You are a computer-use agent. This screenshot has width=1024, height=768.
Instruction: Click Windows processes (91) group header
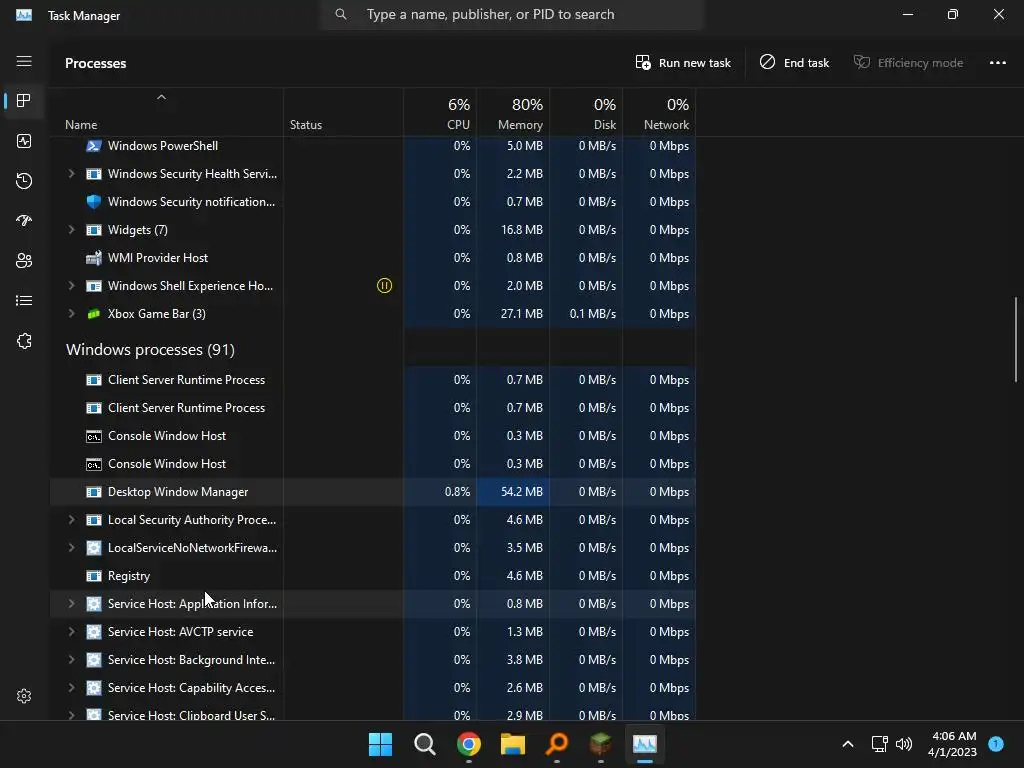150,350
